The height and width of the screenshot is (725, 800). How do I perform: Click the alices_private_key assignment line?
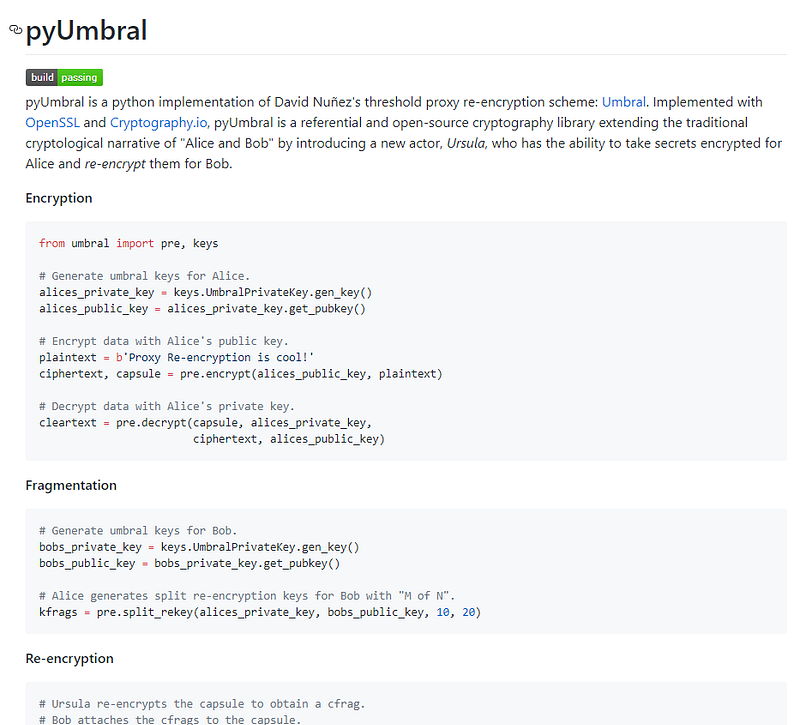pos(206,292)
